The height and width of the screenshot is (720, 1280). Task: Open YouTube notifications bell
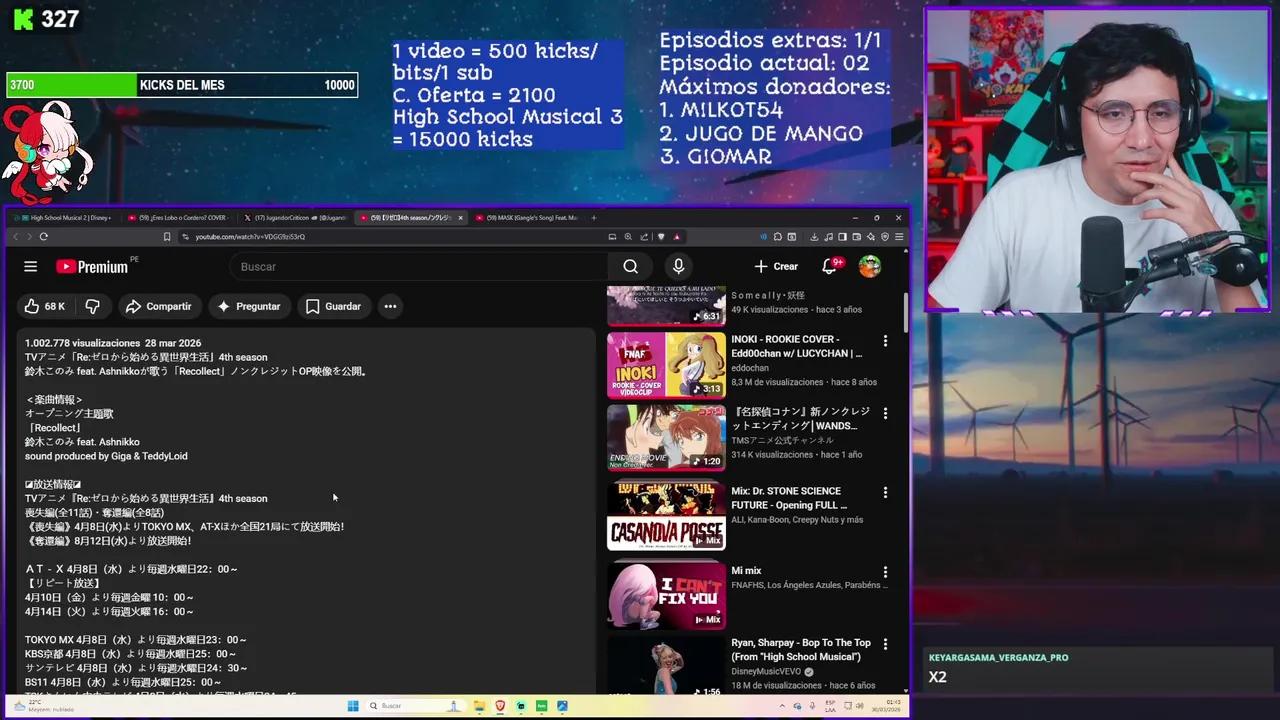[829, 266]
